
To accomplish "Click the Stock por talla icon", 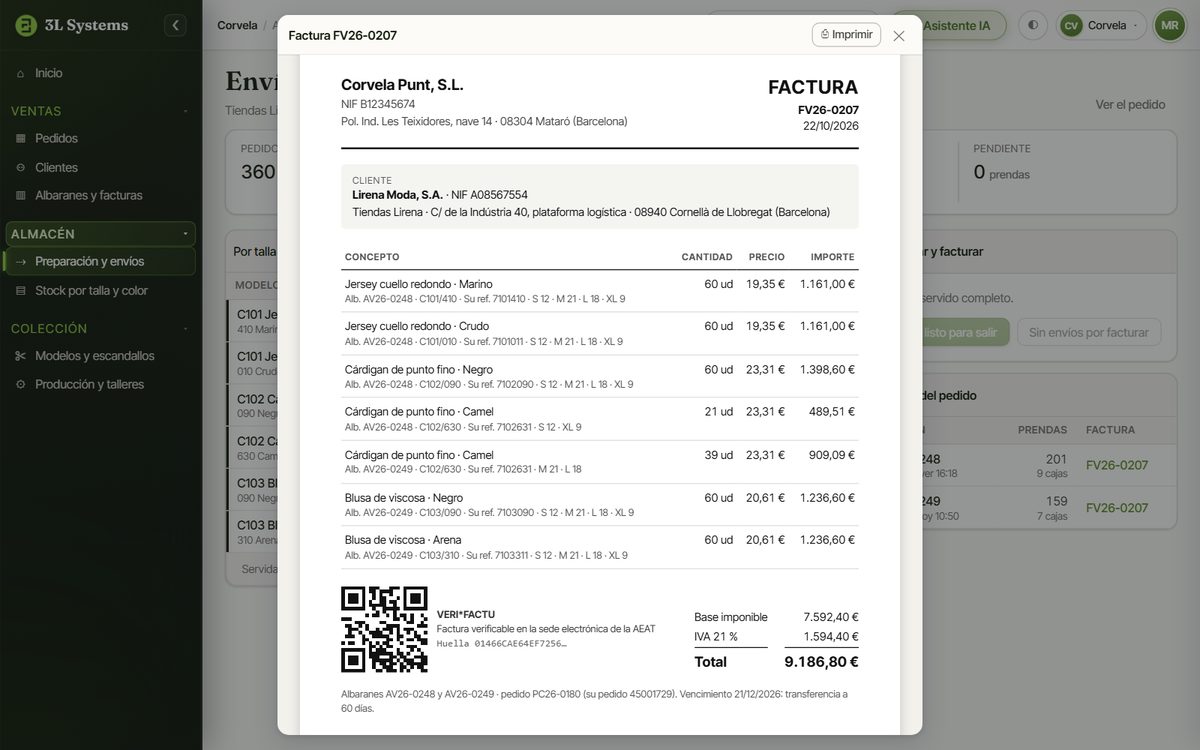I will 21,290.
